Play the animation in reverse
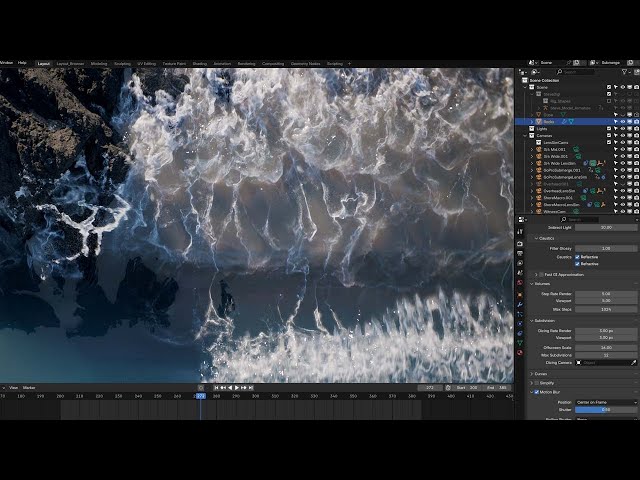The height and width of the screenshot is (480, 640). click(230, 387)
